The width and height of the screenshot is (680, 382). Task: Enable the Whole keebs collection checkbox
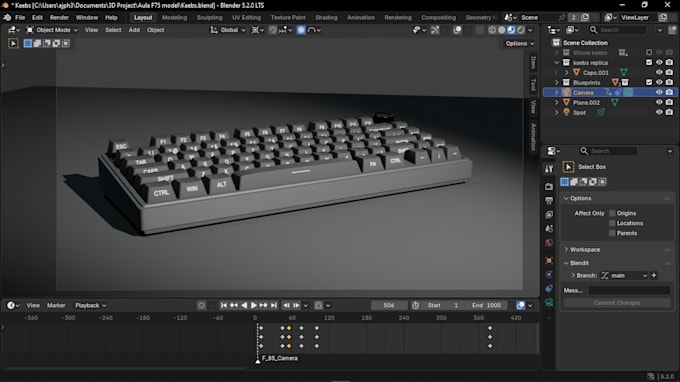649,52
